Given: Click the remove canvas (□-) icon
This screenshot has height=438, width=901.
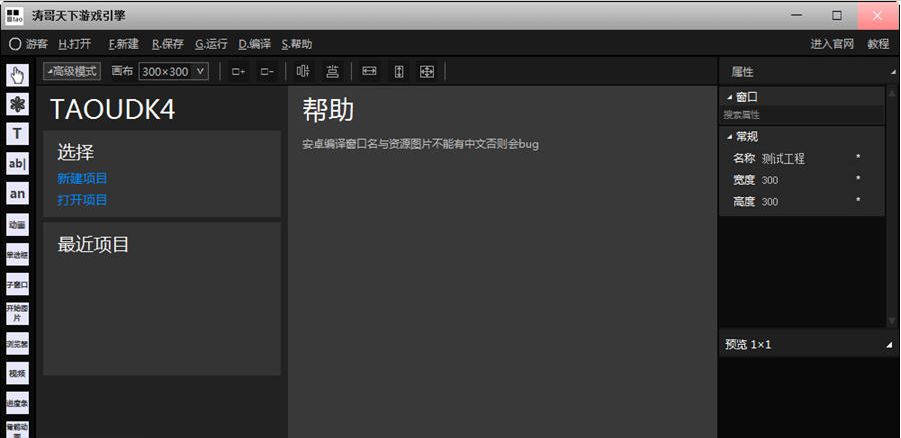Looking at the screenshot, I should pyautogui.click(x=267, y=72).
